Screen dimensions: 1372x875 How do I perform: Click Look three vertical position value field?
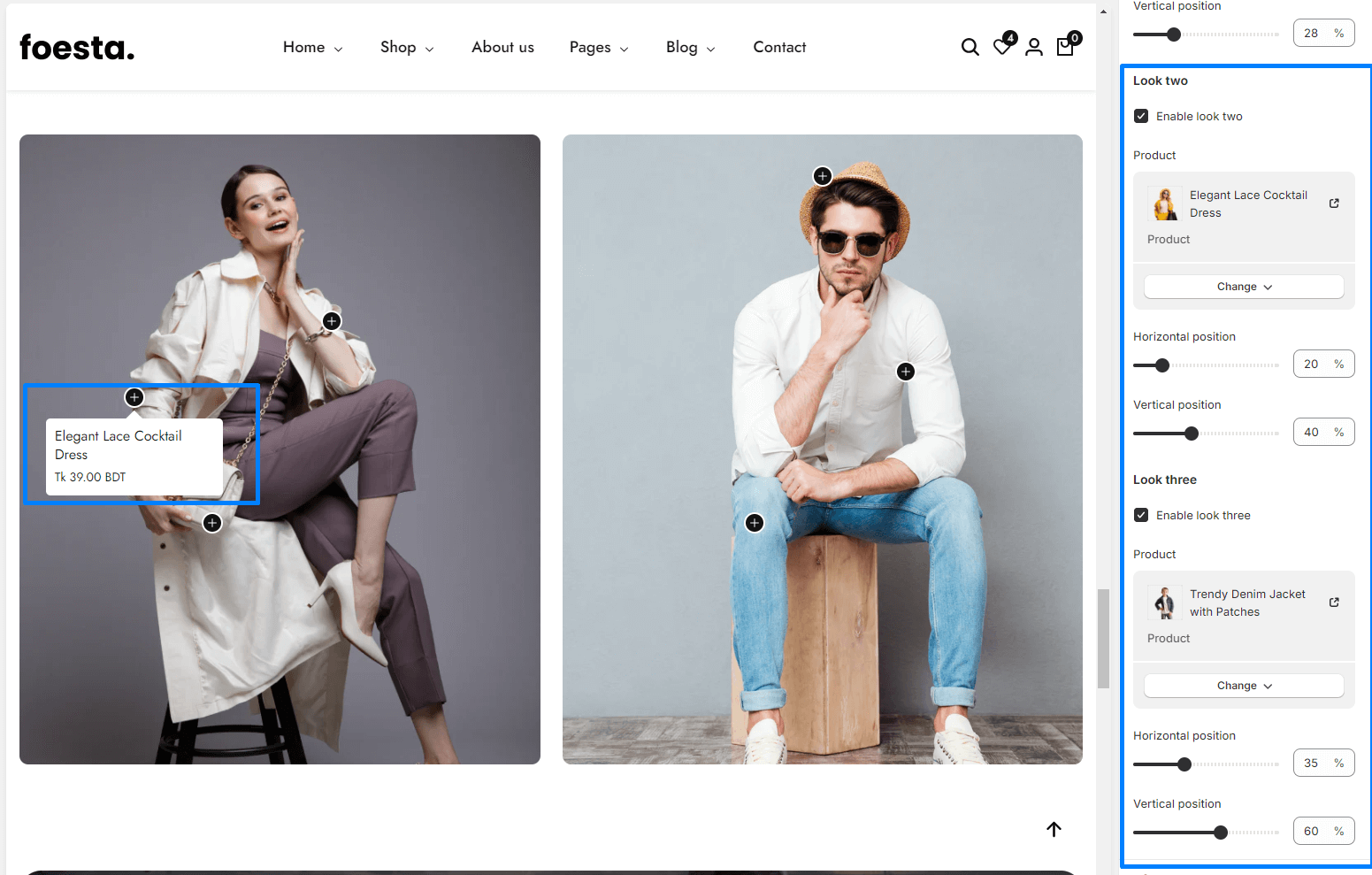(x=1312, y=832)
